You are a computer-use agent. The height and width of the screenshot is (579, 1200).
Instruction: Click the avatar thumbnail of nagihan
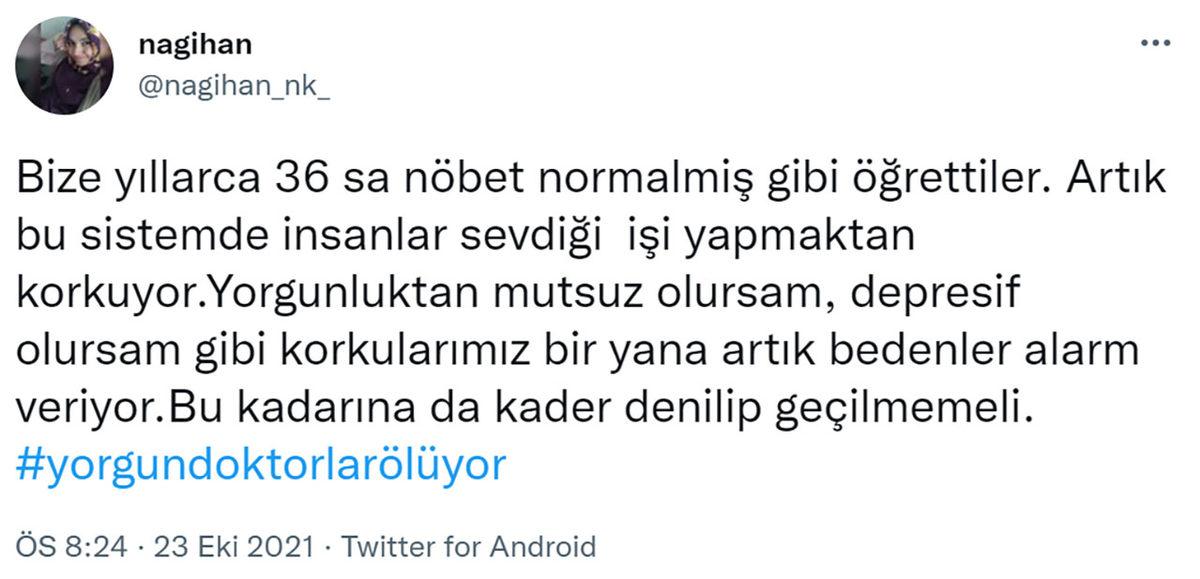point(66,64)
